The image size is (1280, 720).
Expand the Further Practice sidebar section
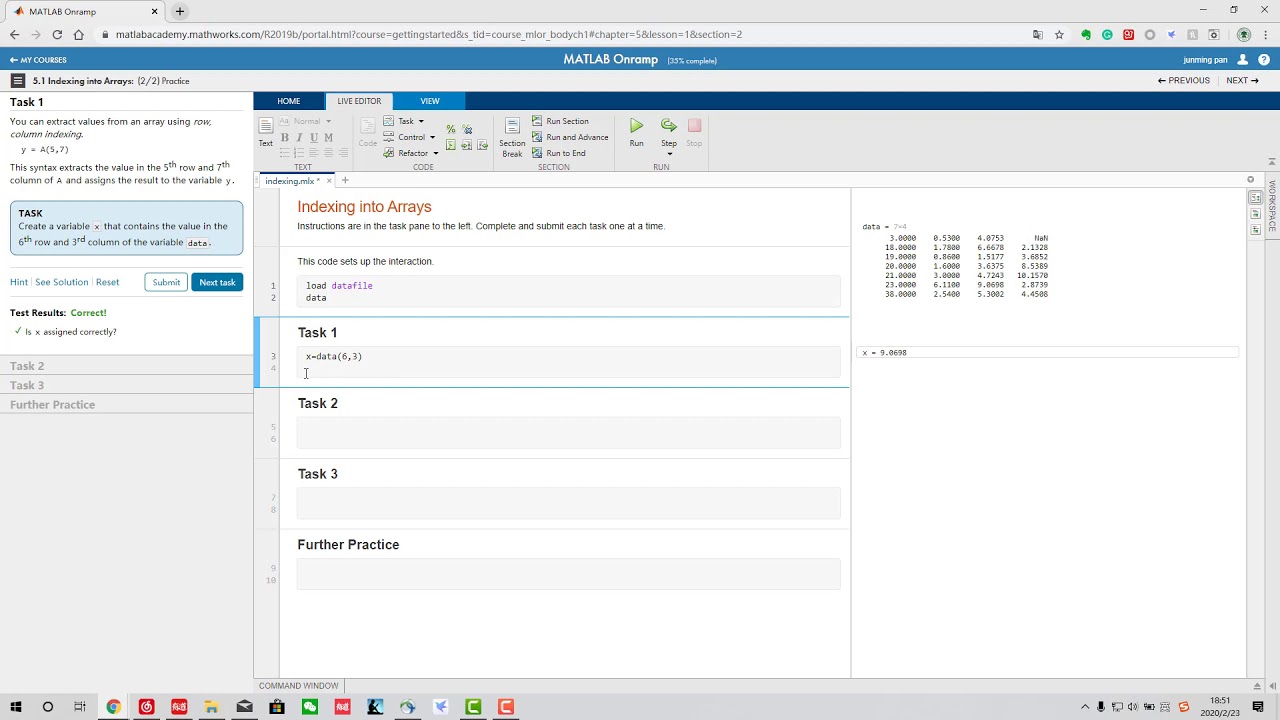click(x=126, y=405)
